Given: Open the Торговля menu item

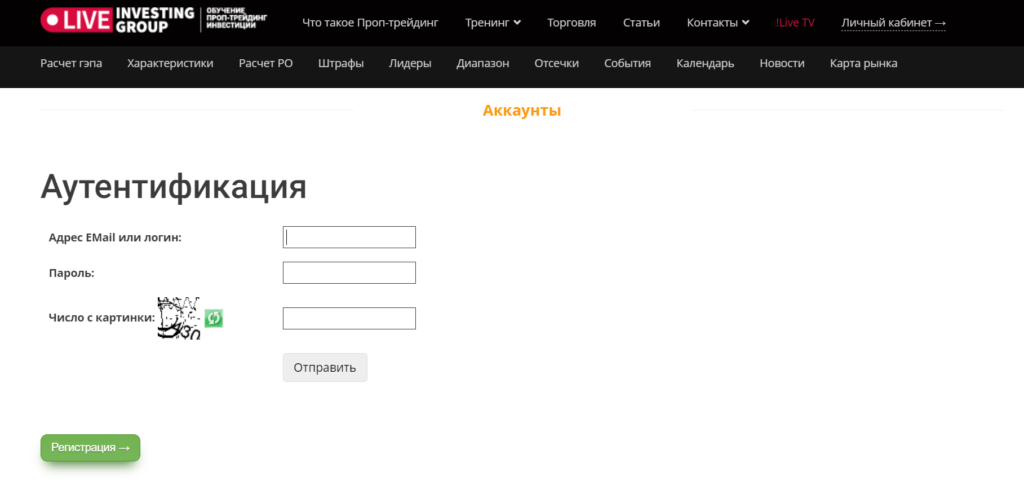Looking at the screenshot, I should click(572, 23).
